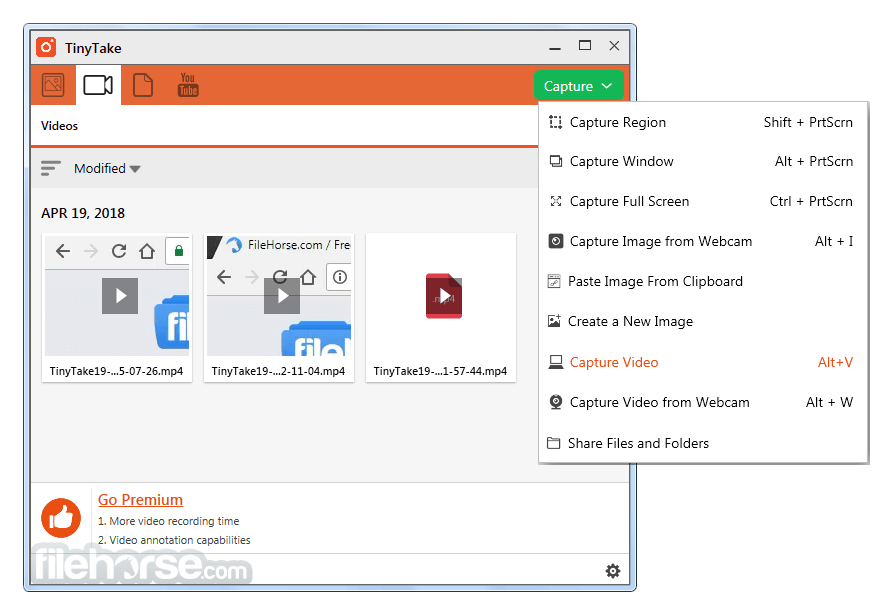Click the Ctrl + PrtScrn shortcut text
Screen dimensions: 888x615
(811, 201)
